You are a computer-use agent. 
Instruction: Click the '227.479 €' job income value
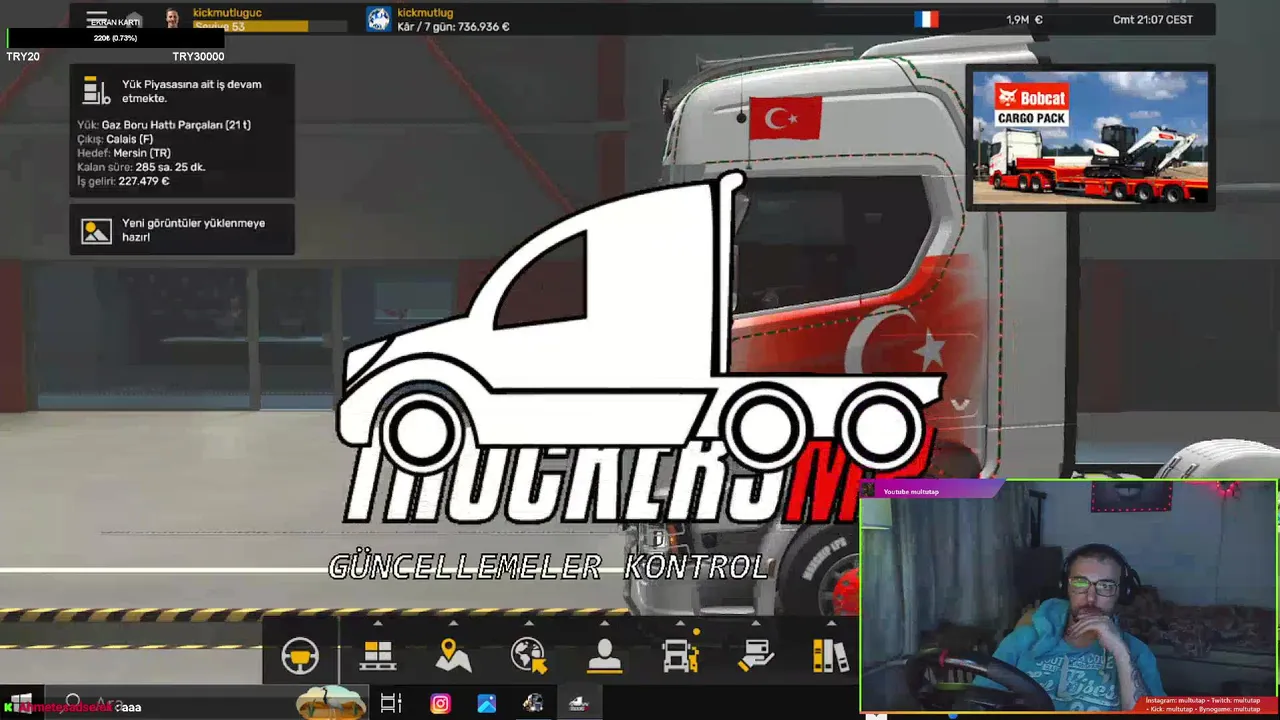point(144,181)
